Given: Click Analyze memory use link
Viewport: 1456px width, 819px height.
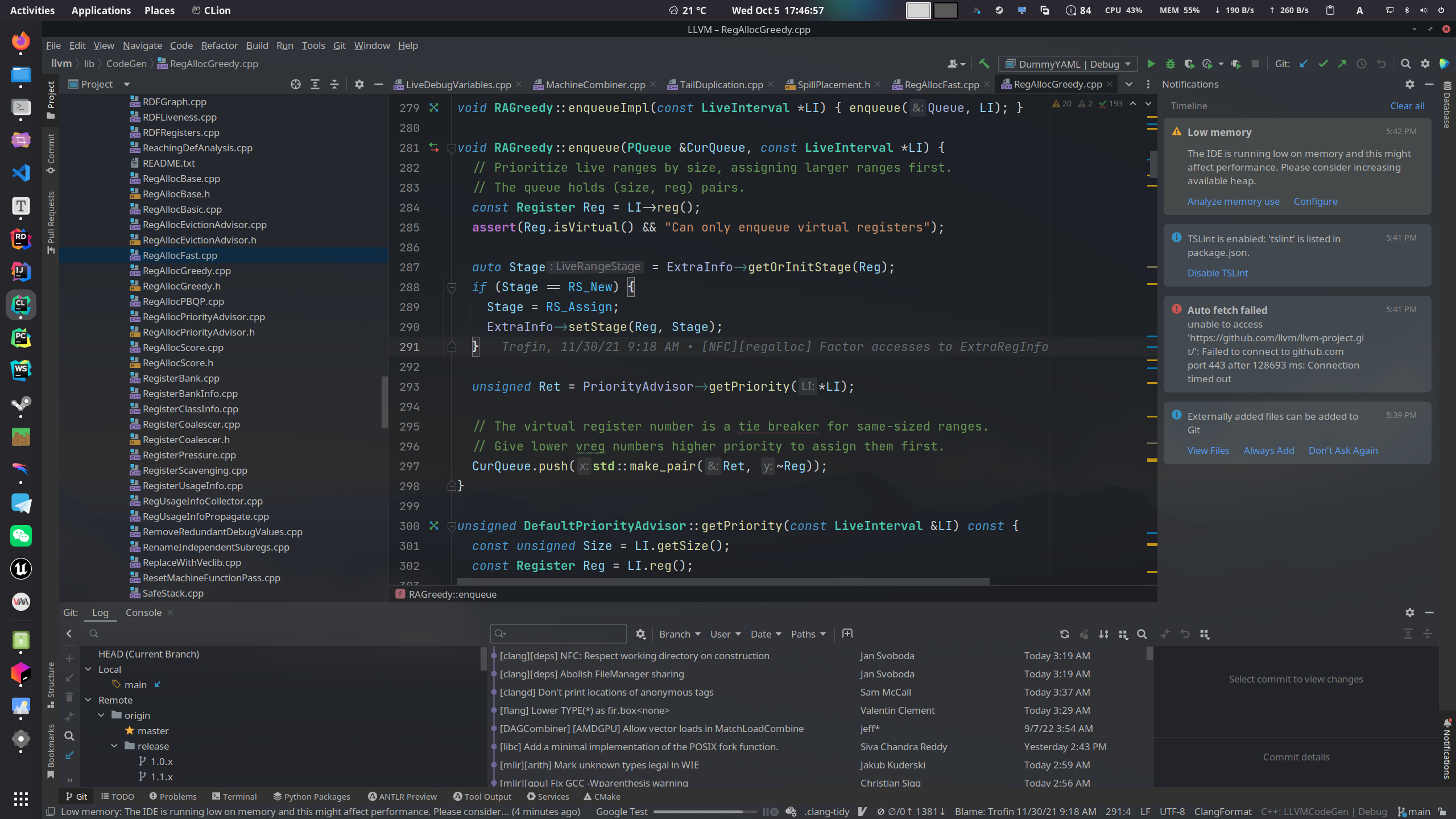Looking at the screenshot, I should pos(1233,201).
